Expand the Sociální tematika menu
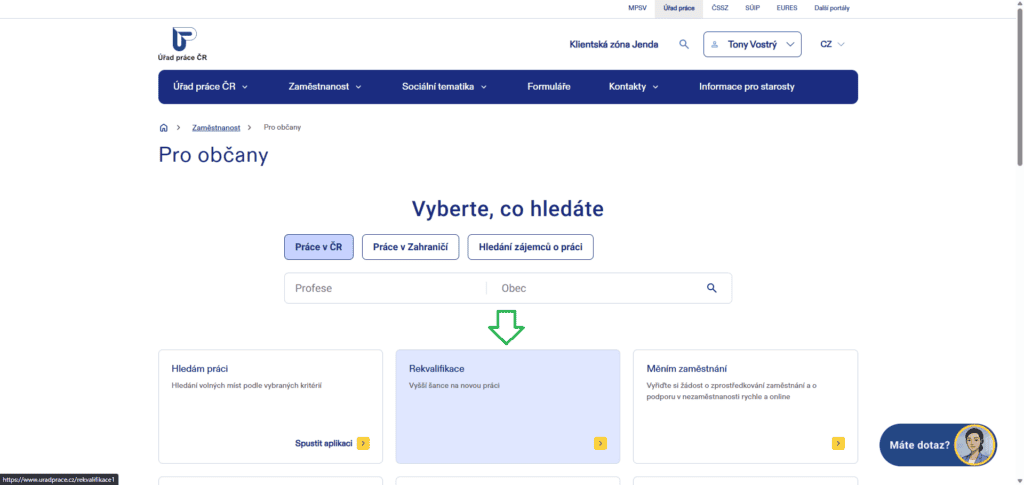 click(x=444, y=87)
